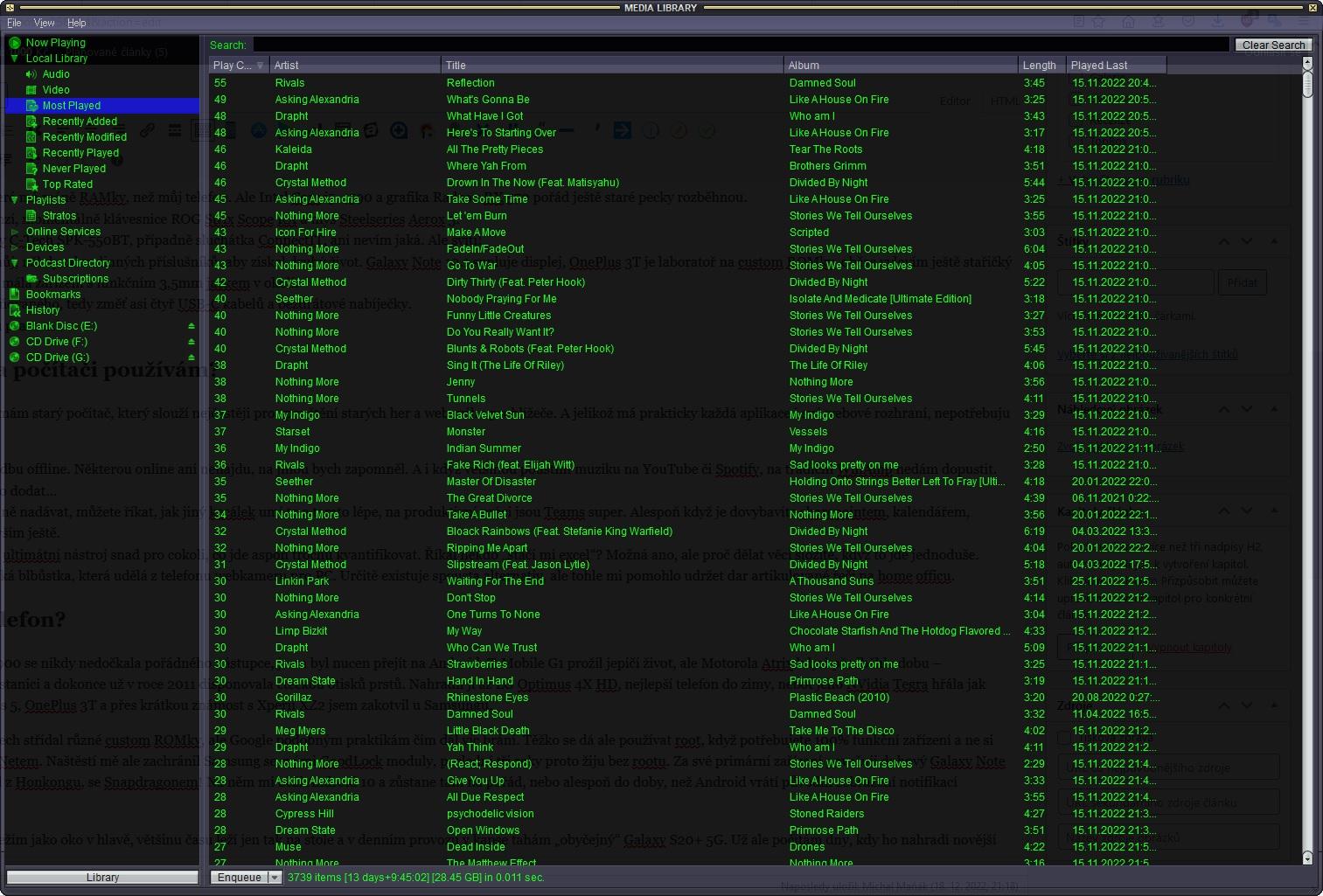The image size is (1323, 896).
Task: Select the track Waiting For The End
Action: 495,581
